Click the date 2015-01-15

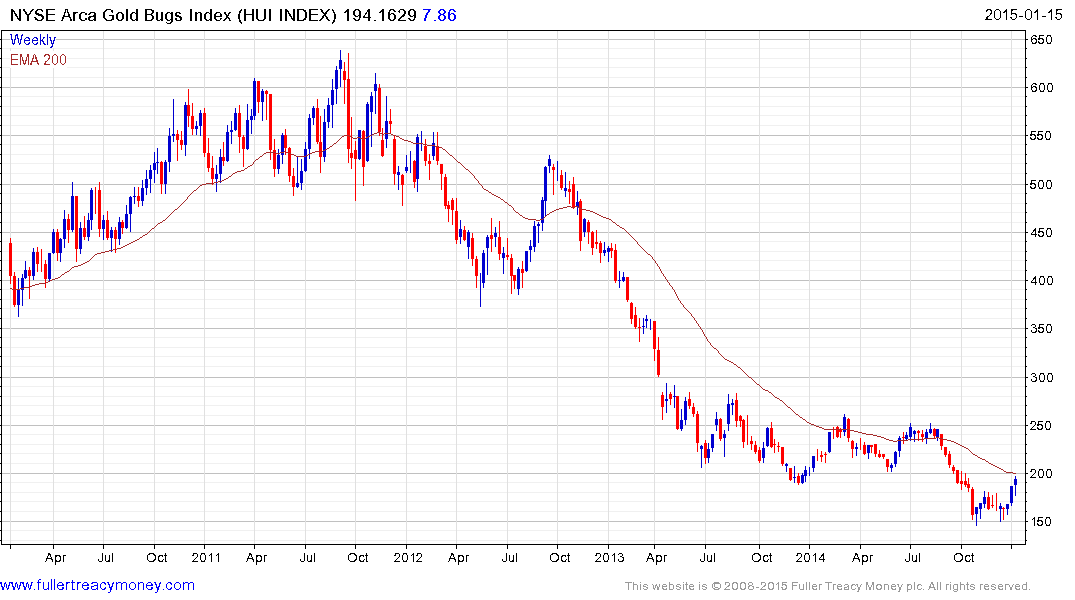click(1023, 15)
